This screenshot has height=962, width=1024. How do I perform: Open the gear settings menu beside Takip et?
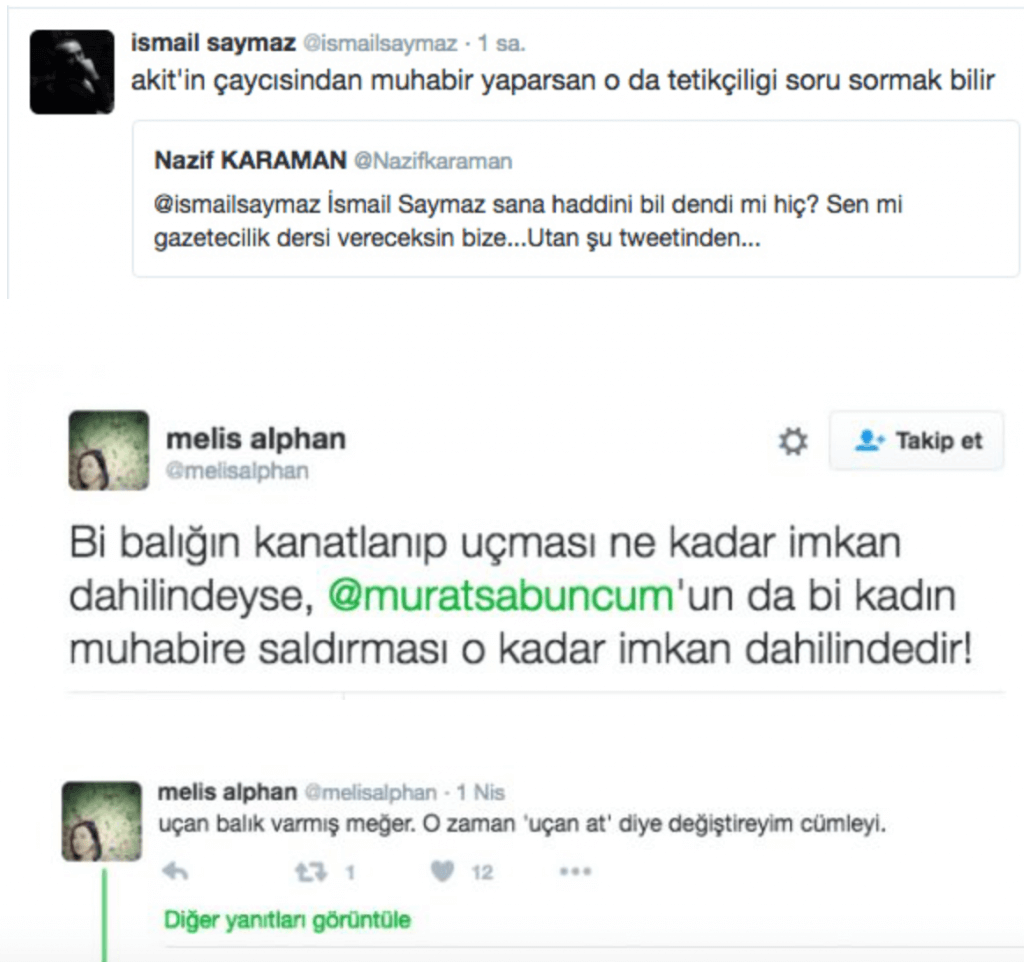793,441
